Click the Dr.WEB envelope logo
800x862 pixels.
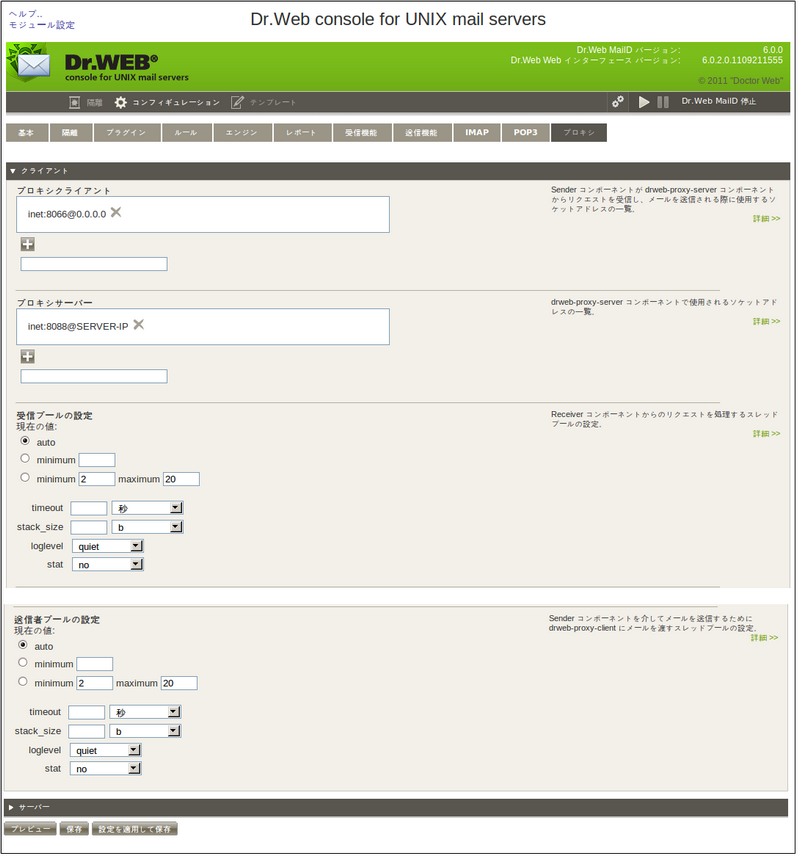[x=30, y=65]
